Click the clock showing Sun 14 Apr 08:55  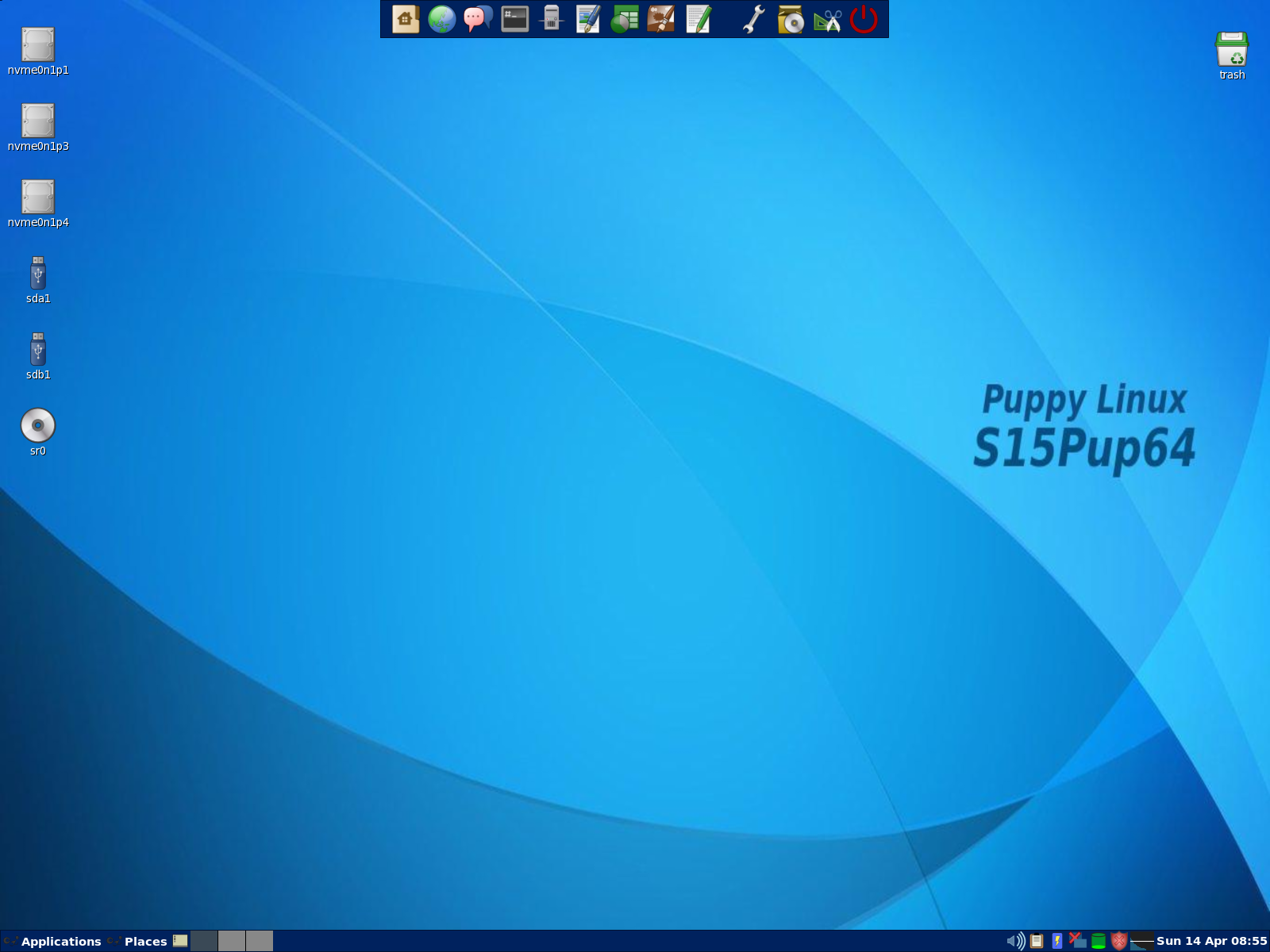pyautogui.click(x=1211, y=941)
